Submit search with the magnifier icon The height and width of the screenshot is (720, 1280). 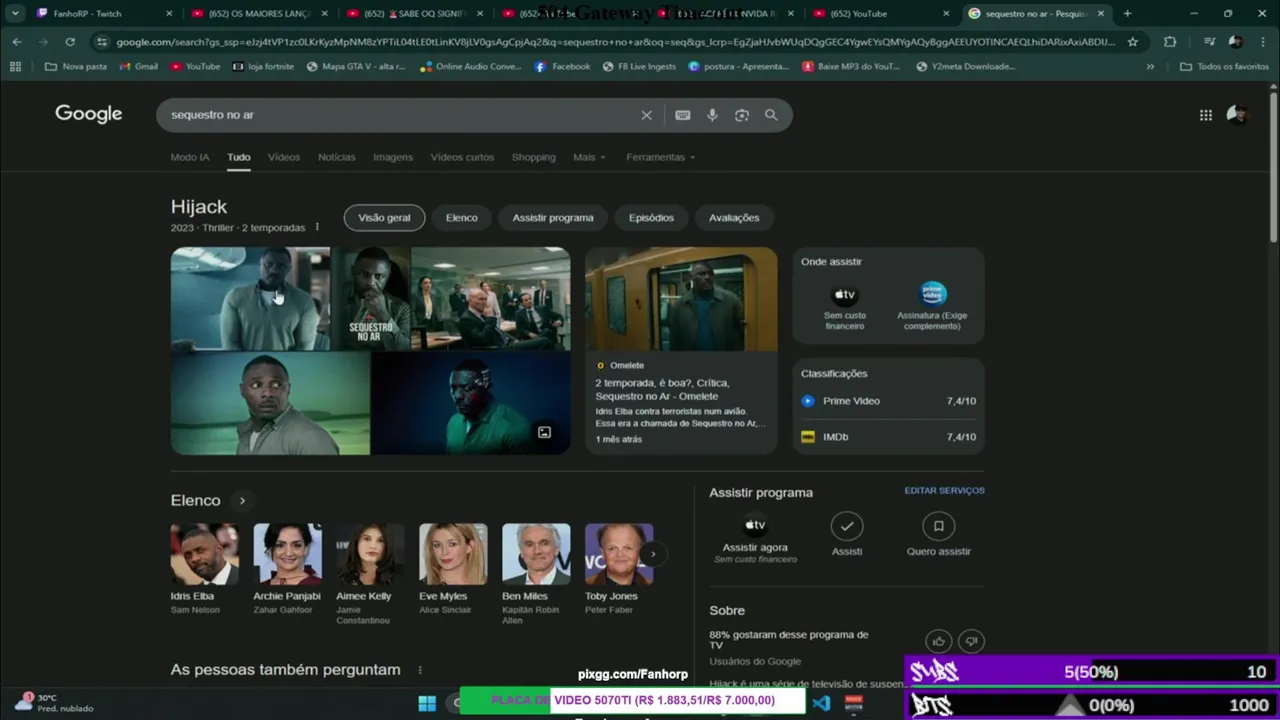click(x=771, y=115)
